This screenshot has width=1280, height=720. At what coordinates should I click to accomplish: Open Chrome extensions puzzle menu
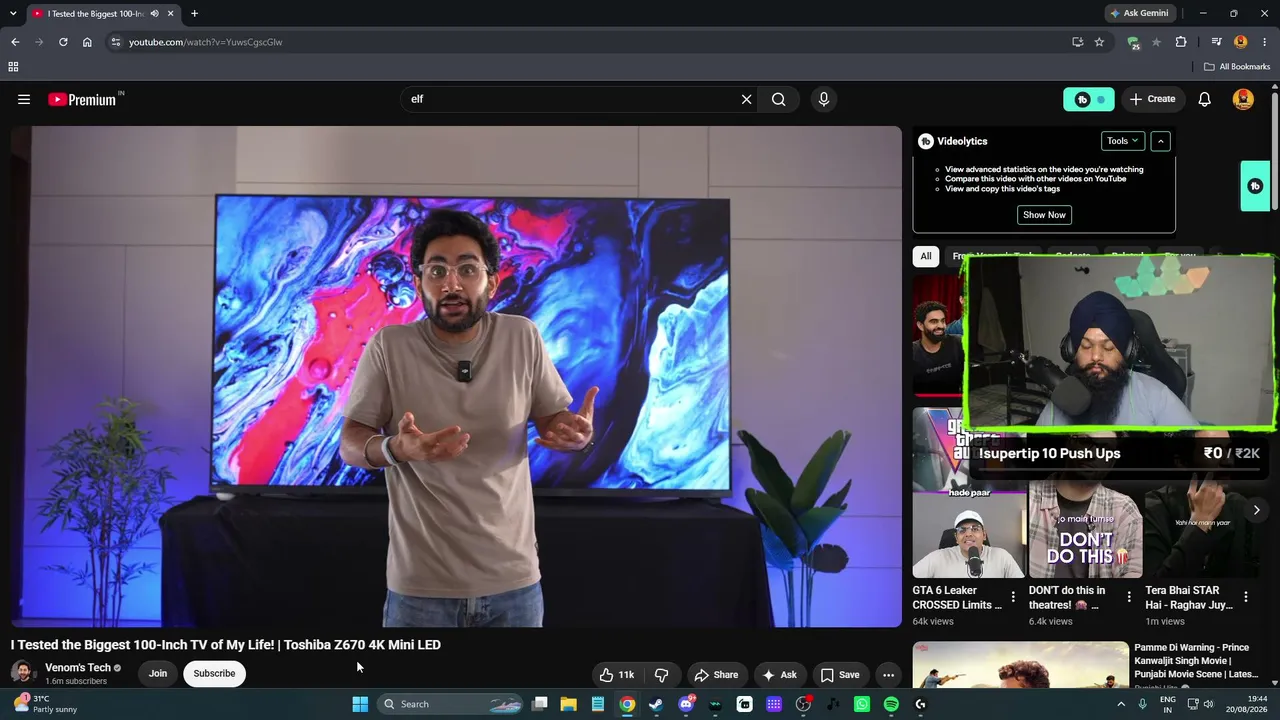coord(1181,42)
